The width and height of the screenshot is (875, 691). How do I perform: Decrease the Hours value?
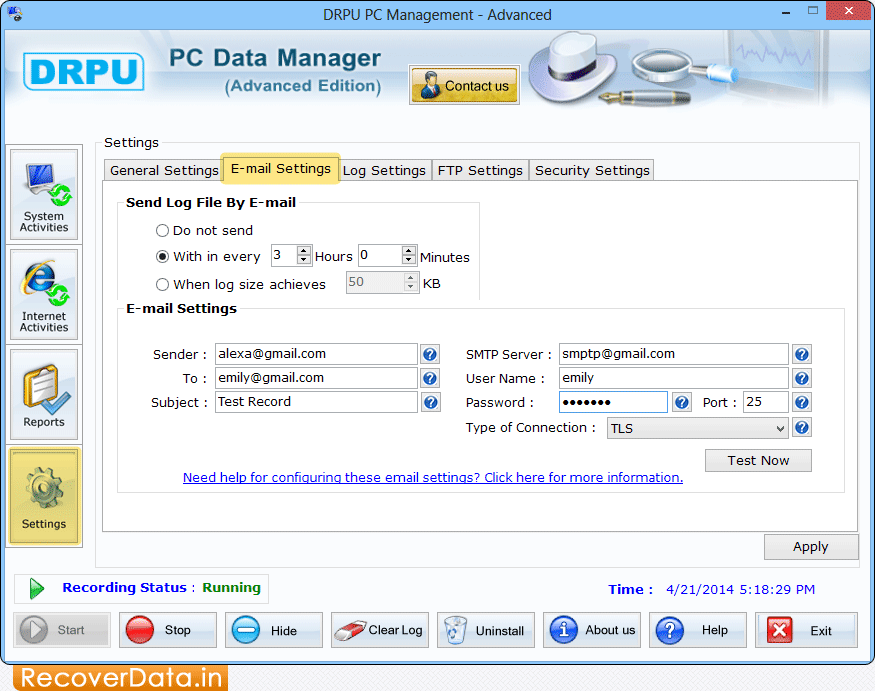[304, 260]
